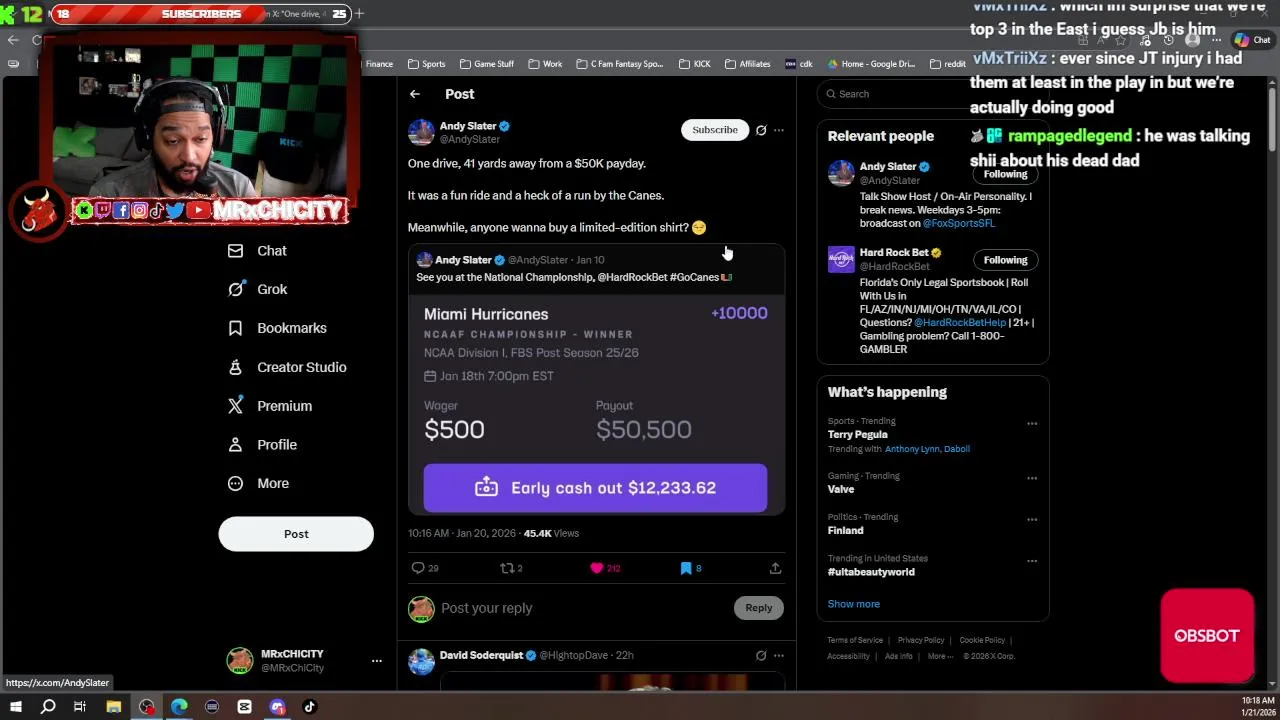Open Andy Slater's profile avatar on post
This screenshot has height=720, width=1280.
coord(421,132)
